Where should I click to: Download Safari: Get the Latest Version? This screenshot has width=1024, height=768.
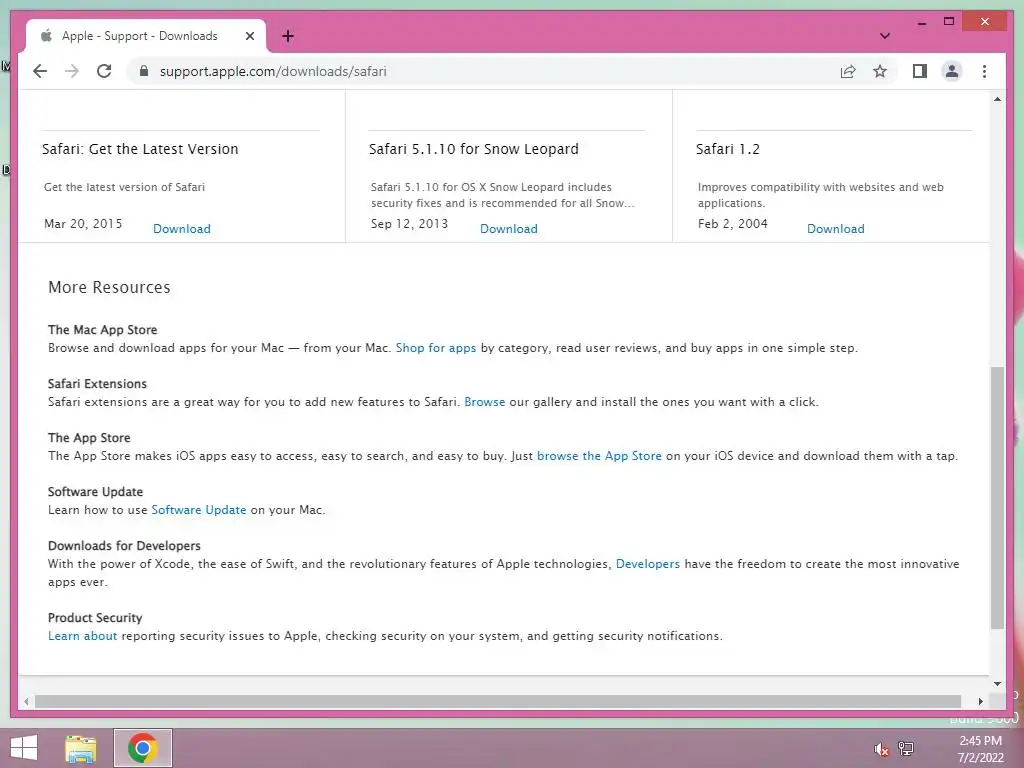[x=182, y=229]
